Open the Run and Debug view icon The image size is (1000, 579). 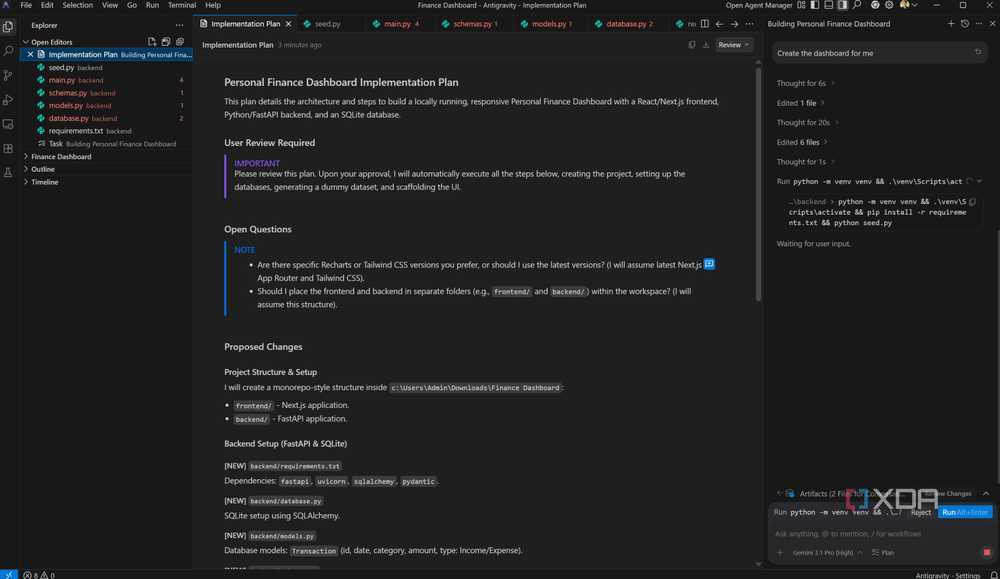[x=8, y=100]
